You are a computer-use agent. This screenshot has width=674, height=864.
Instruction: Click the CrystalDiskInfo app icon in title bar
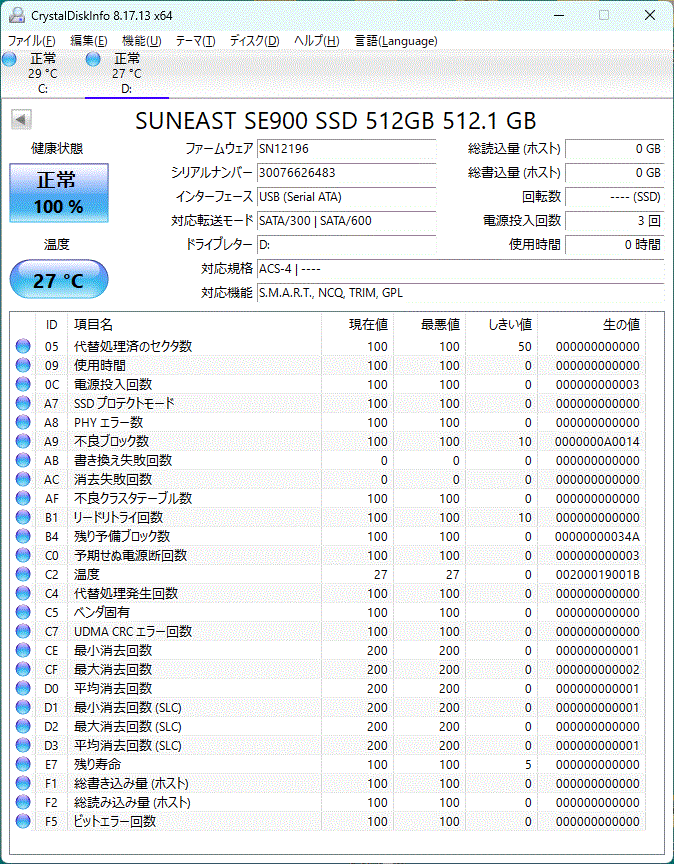(x=13, y=15)
